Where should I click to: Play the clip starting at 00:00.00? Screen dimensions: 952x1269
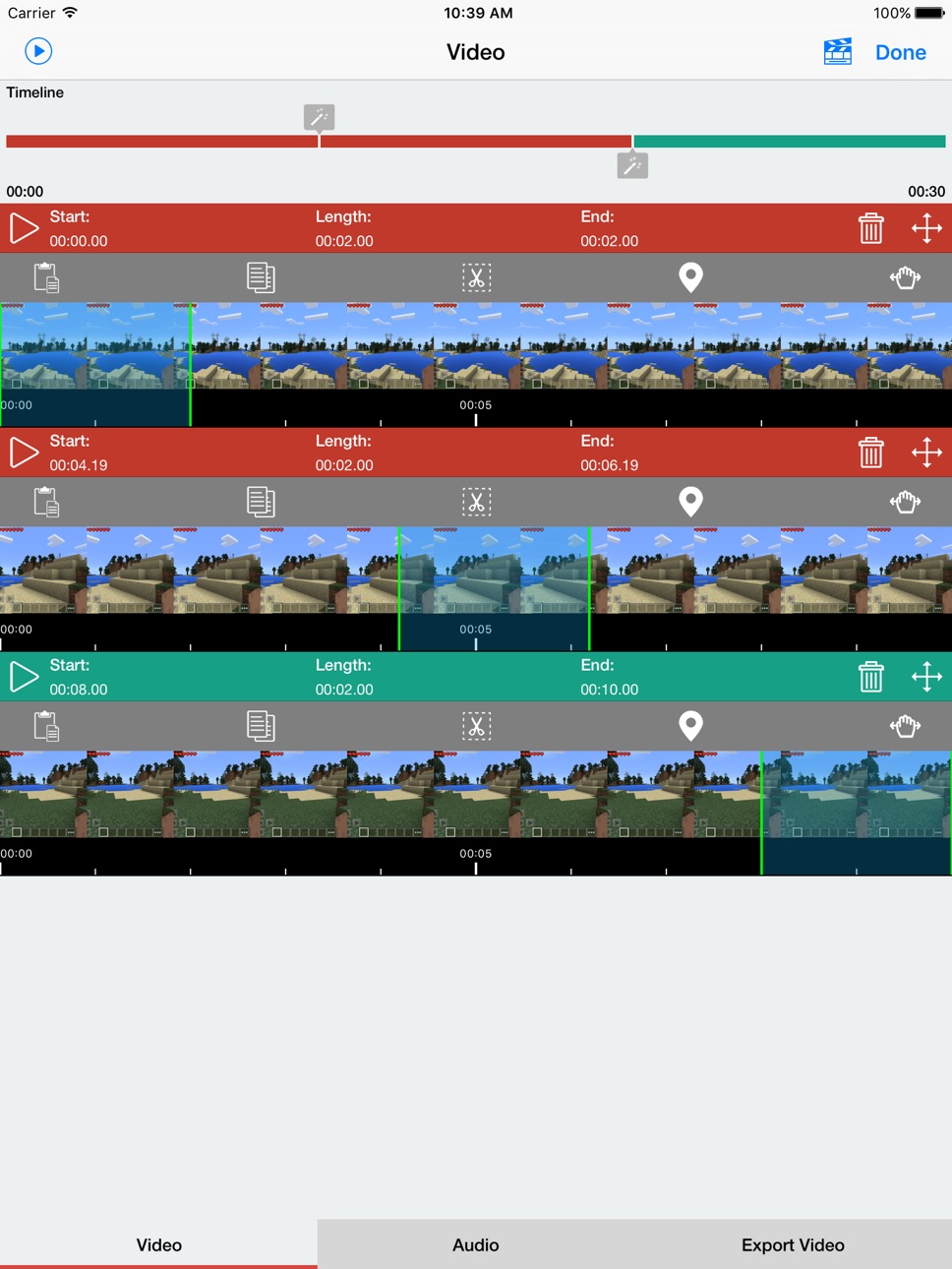[x=24, y=228]
